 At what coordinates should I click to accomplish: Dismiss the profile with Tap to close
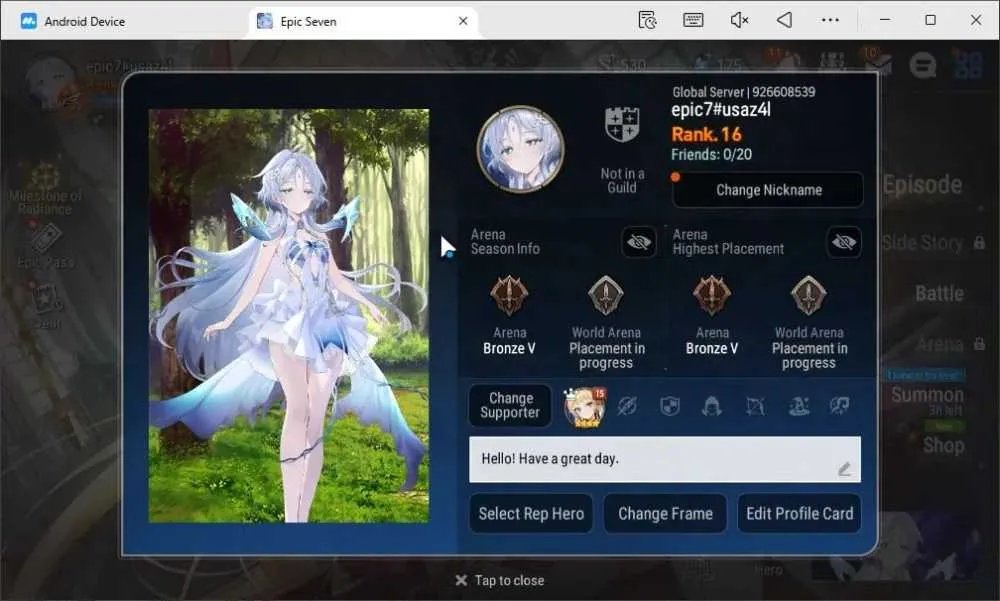click(x=499, y=581)
